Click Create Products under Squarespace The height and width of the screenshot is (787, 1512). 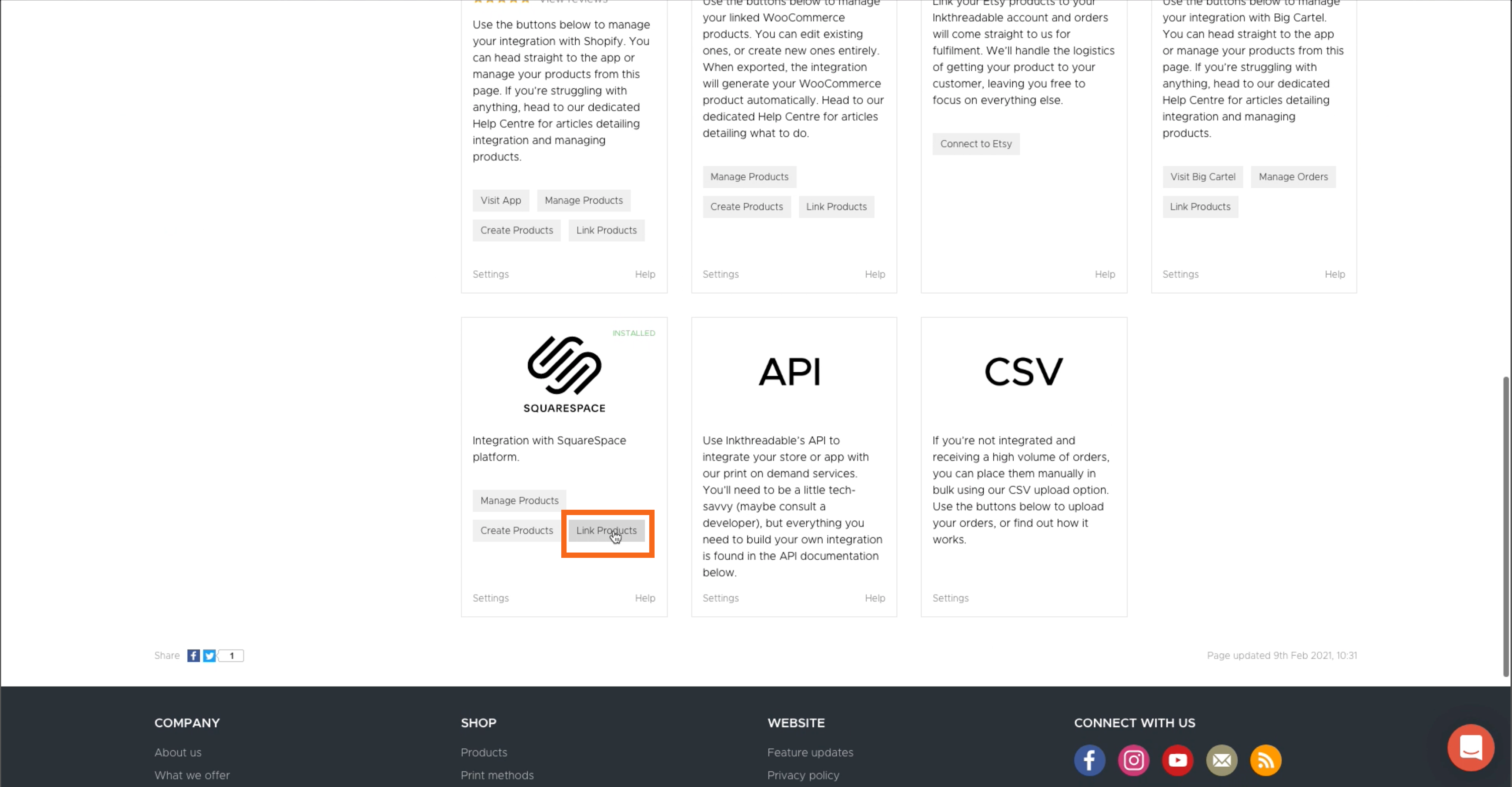516,530
